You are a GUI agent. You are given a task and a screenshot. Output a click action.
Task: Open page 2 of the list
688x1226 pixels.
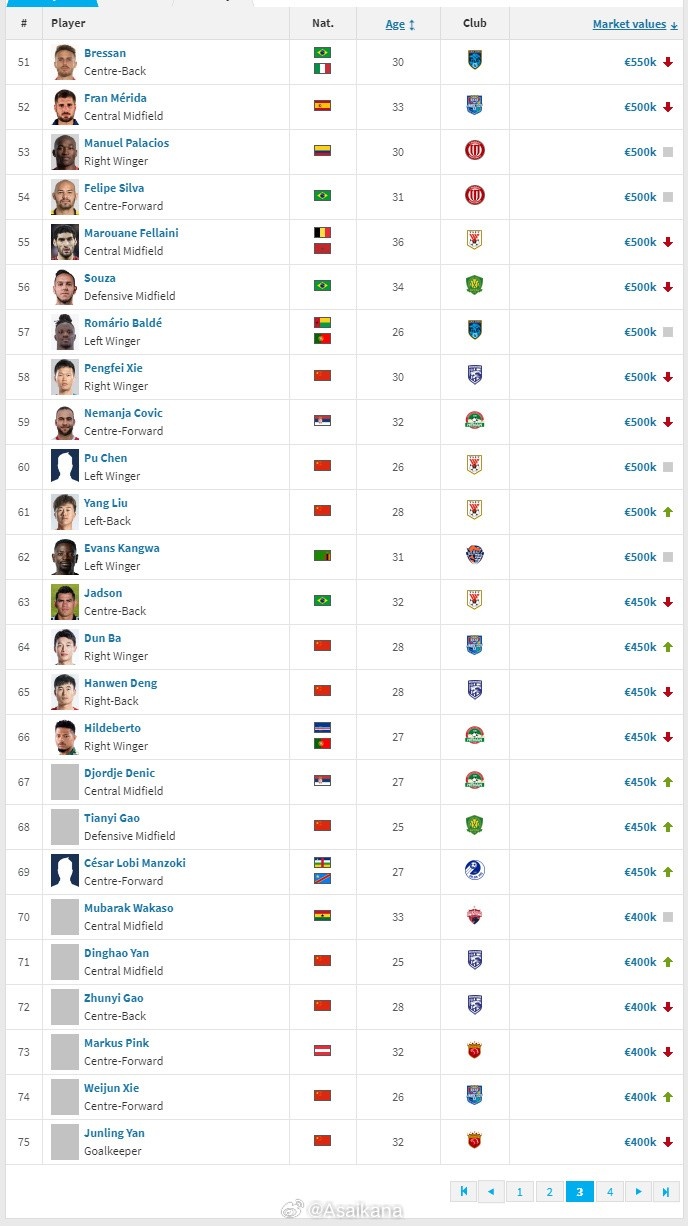pyautogui.click(x=549, y=1191)
